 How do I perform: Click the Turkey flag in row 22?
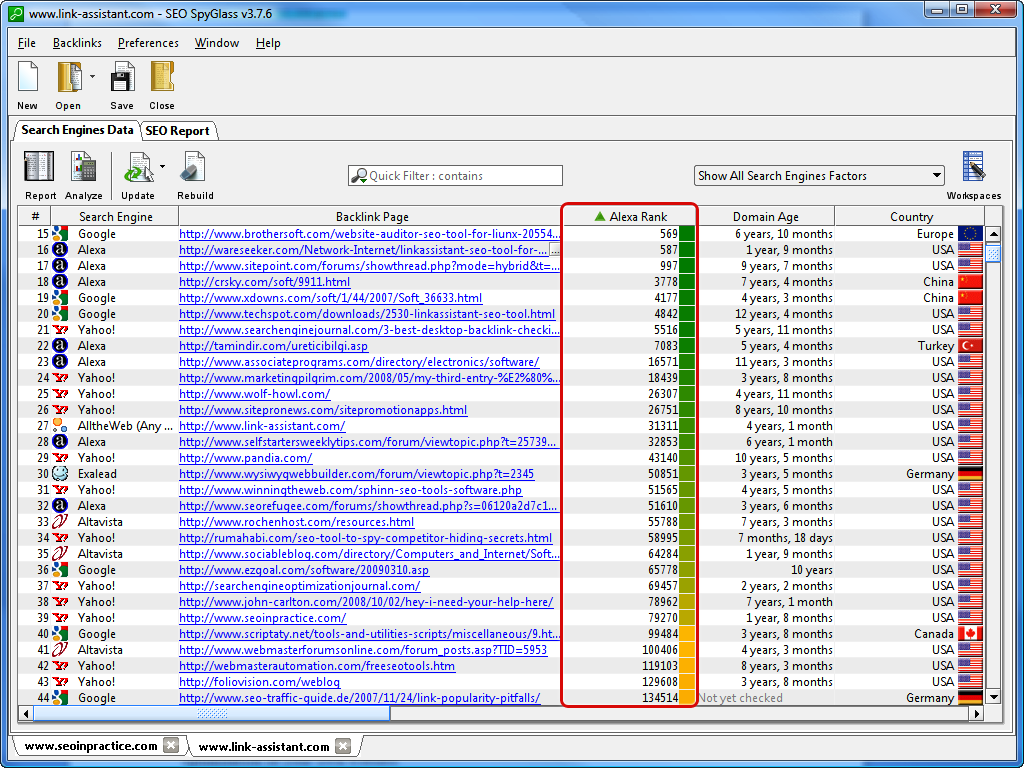pyautogui.click(x=970, y=346)
